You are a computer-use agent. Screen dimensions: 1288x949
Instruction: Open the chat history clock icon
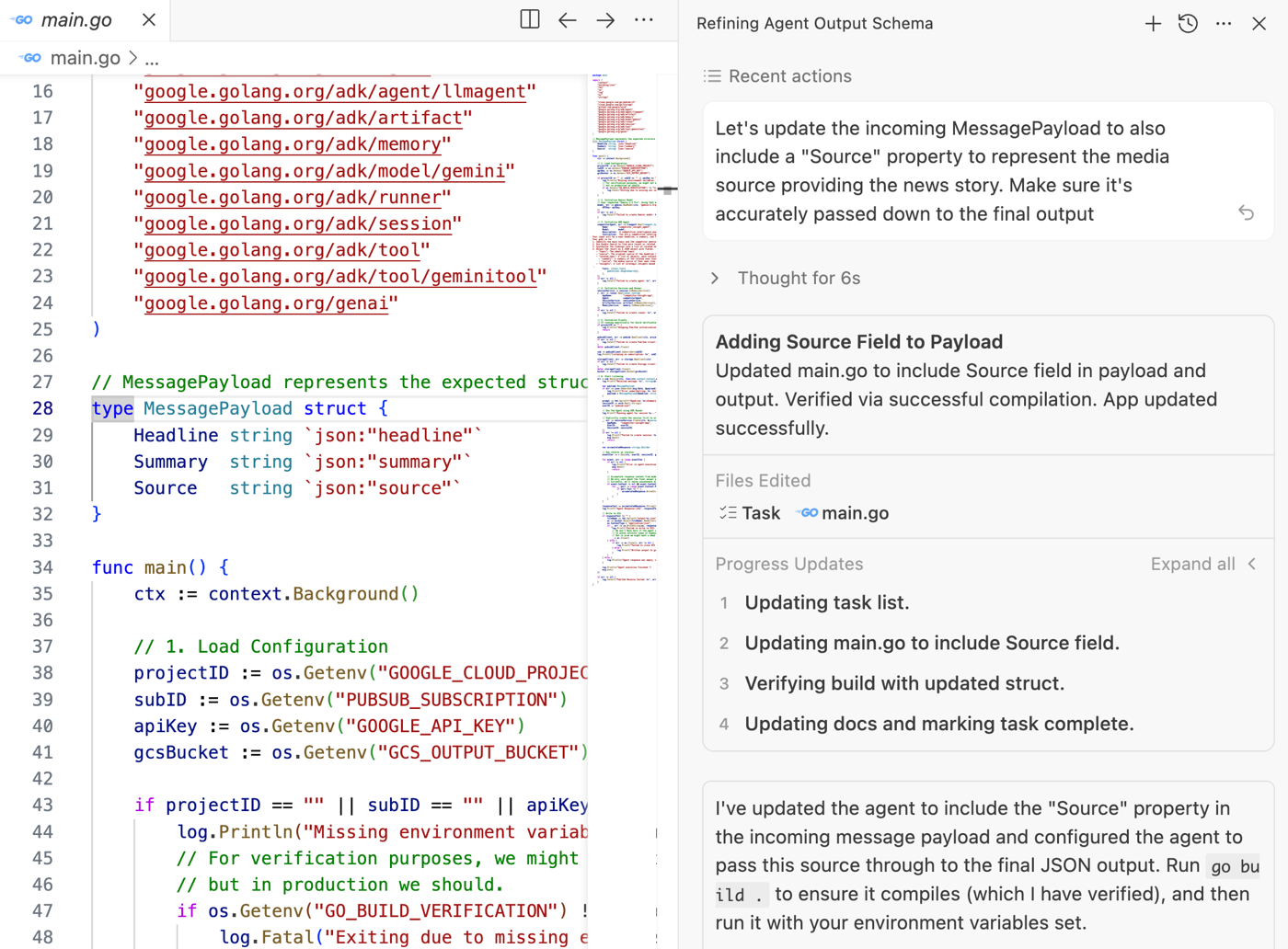pos(1188,24)
